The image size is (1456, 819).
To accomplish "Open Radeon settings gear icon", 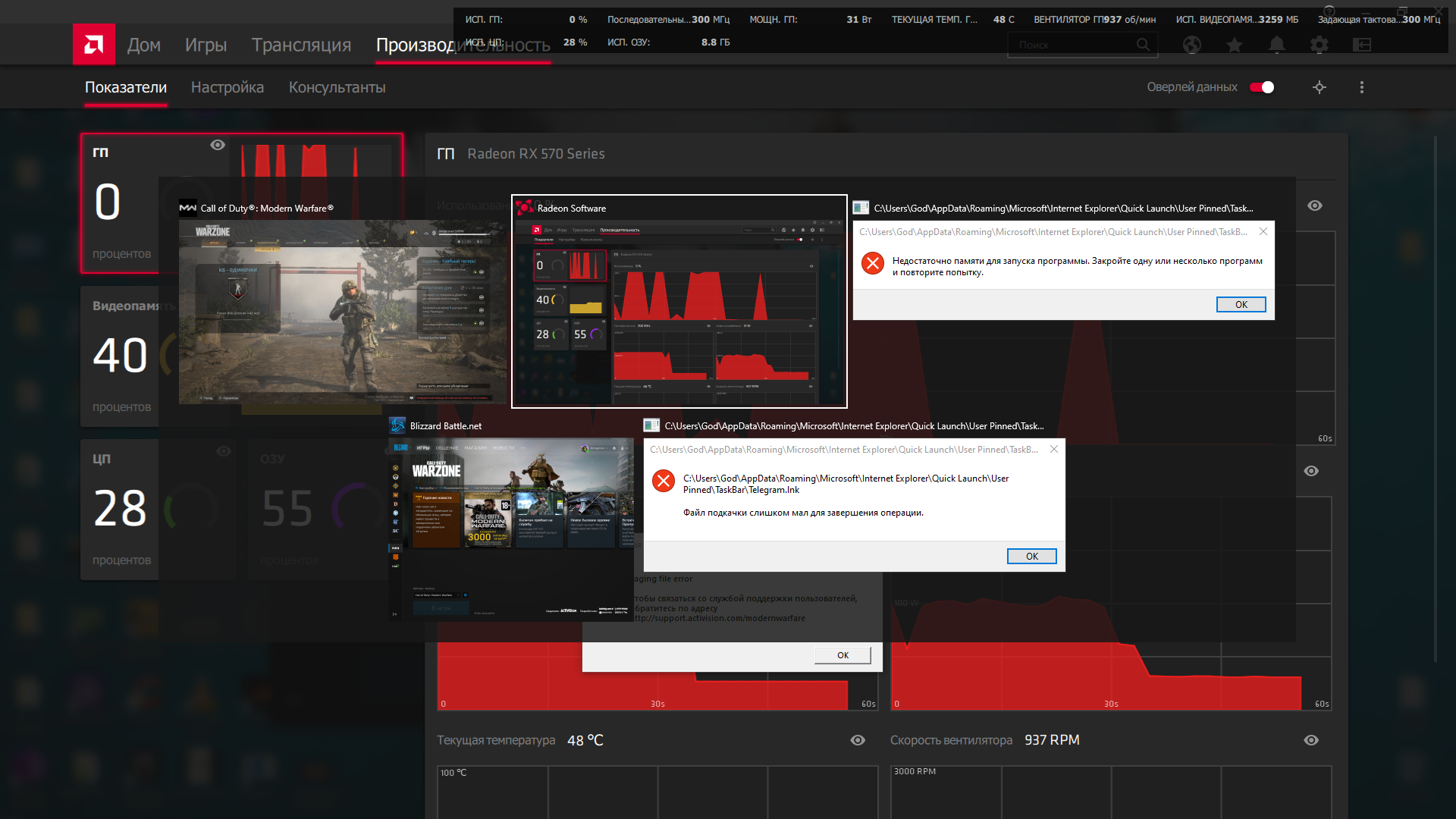I will pyautogui.click(x=1319, y=45).
